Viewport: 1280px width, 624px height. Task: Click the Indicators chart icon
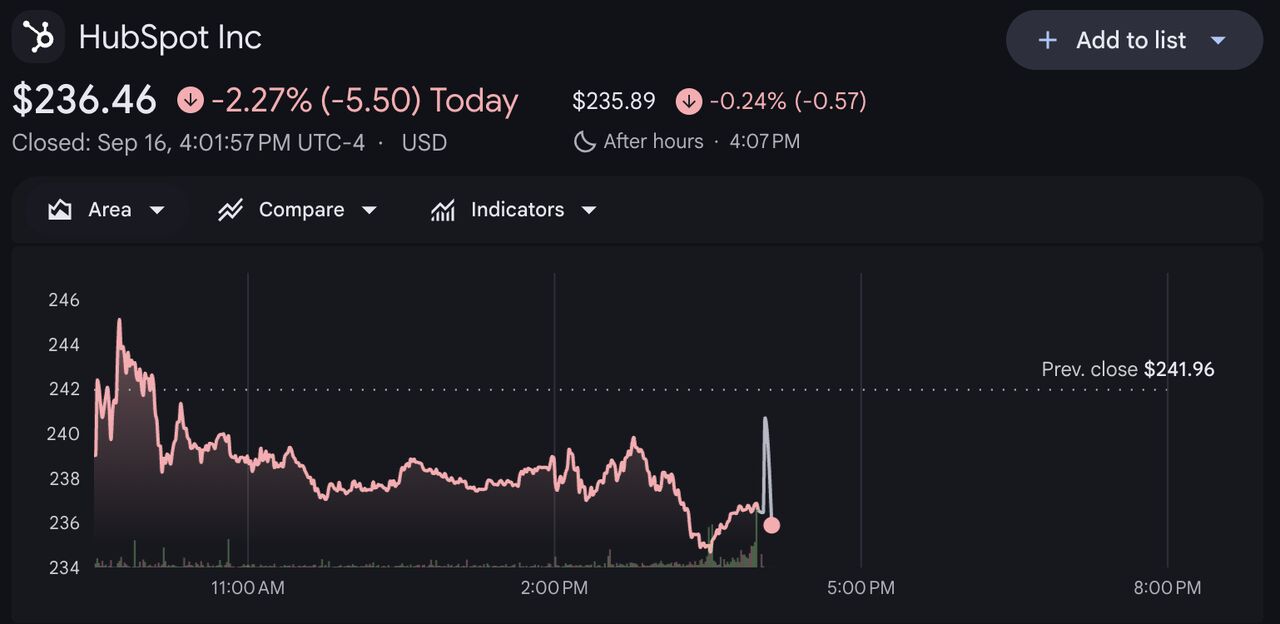[443, 210]
